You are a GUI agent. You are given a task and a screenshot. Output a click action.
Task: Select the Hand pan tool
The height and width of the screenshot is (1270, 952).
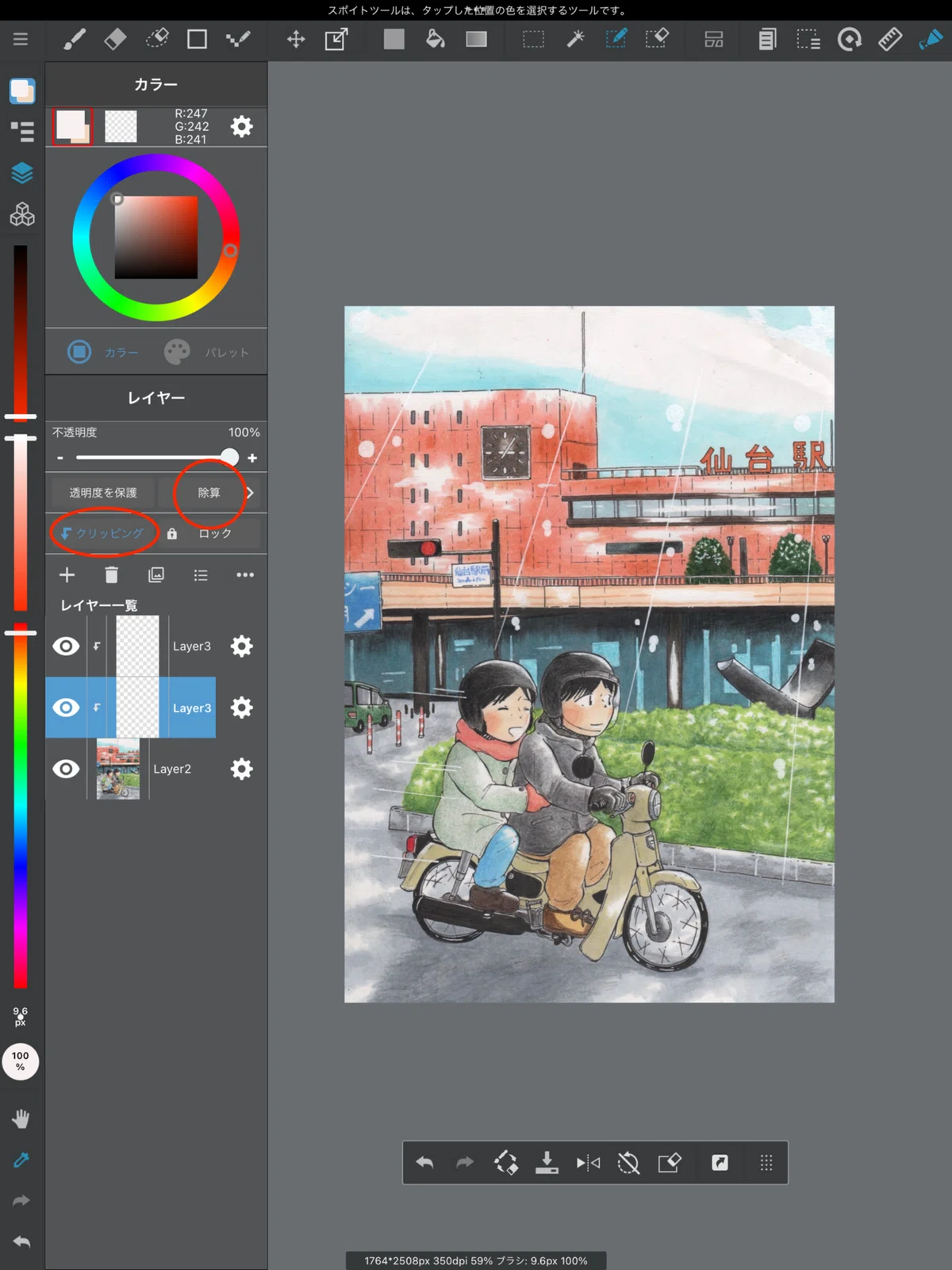coord(21,1119)
